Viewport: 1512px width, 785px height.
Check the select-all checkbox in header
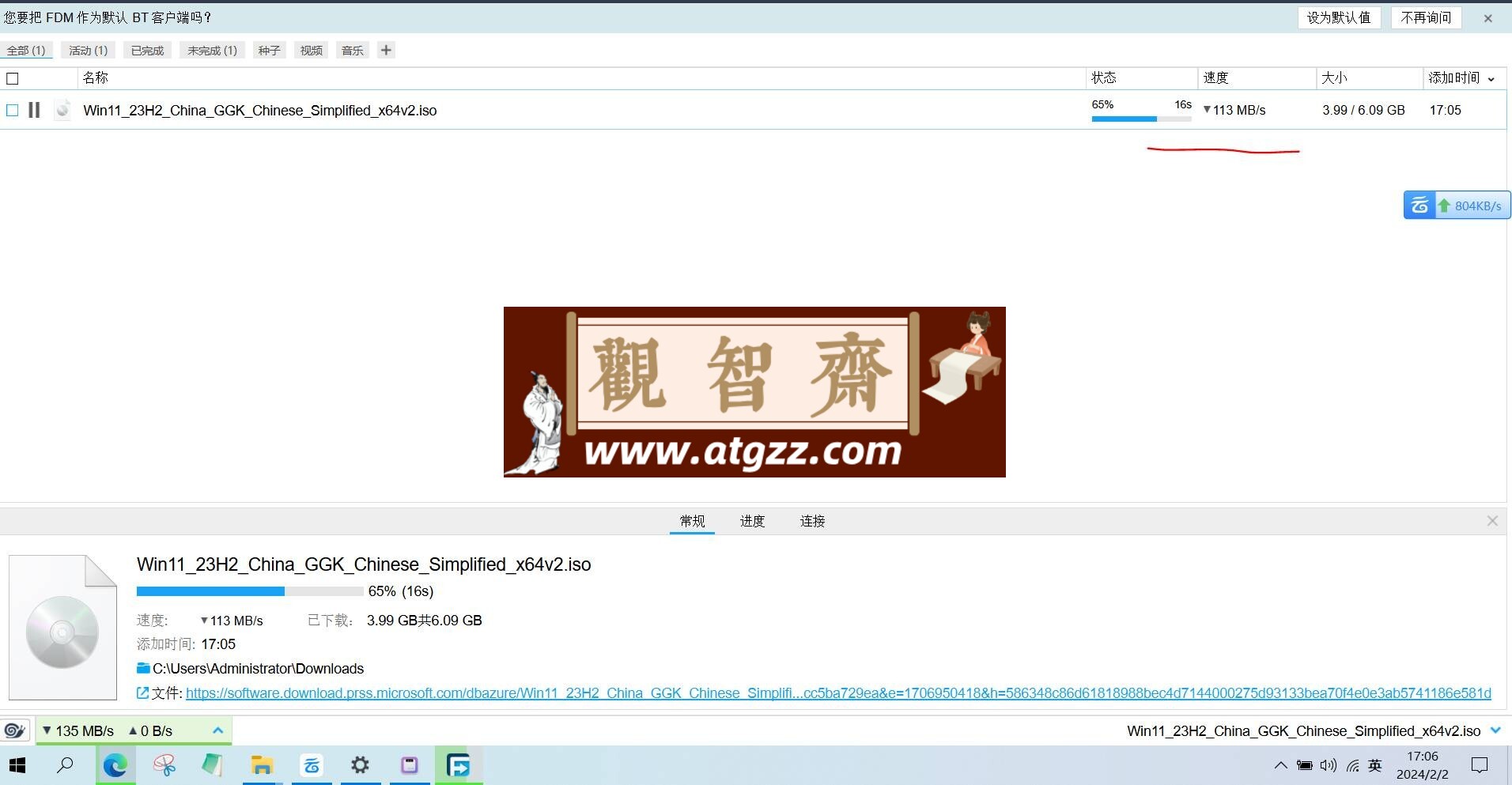[x=13, y=78]
